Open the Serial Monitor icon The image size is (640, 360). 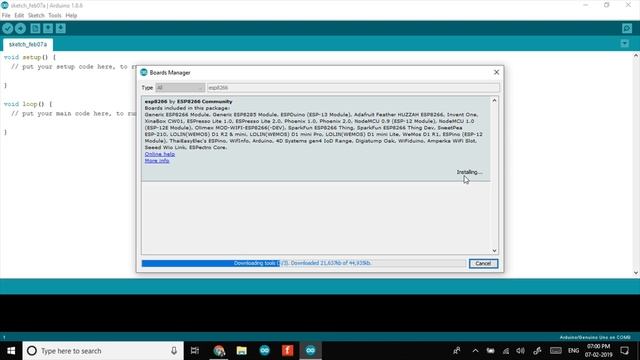pyautogui.click(x=627, y=29)
